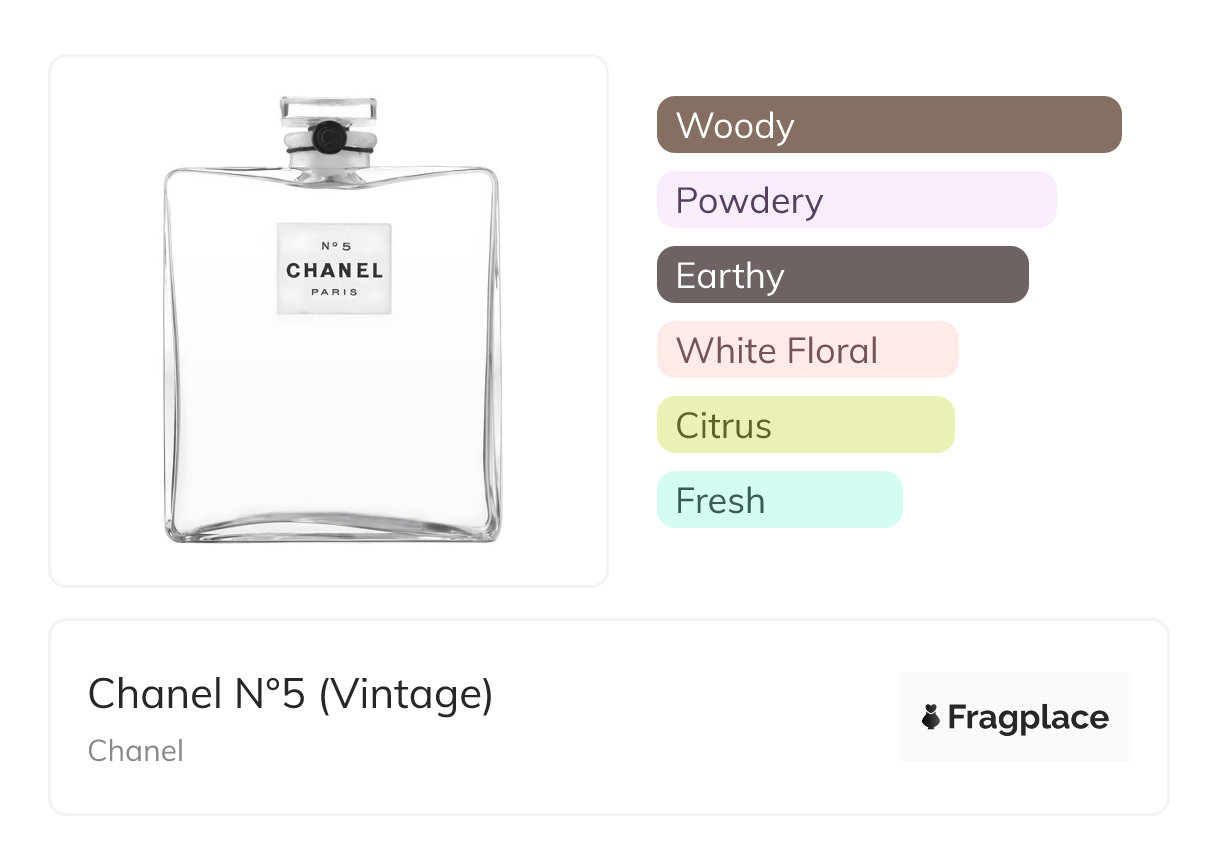This screenshot has height=864, width=1218.
Task: Select the Earthy accord bar
Action: pyautogui.click(x=842, y=275)
